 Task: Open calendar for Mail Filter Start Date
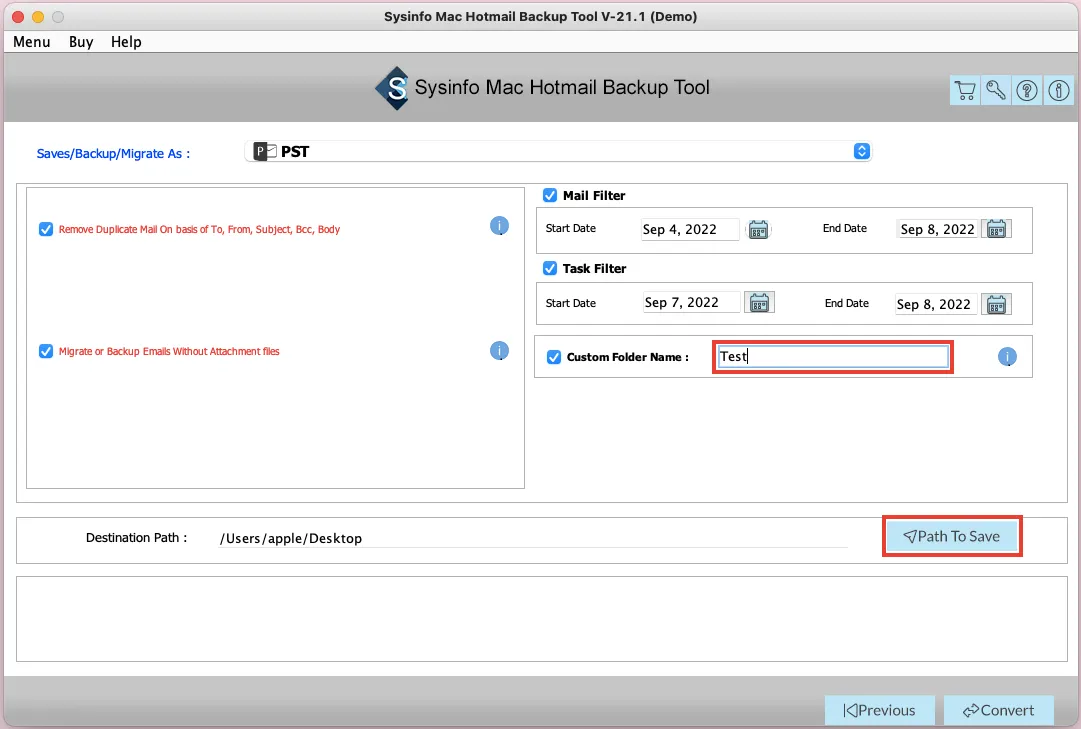point(758,229)
